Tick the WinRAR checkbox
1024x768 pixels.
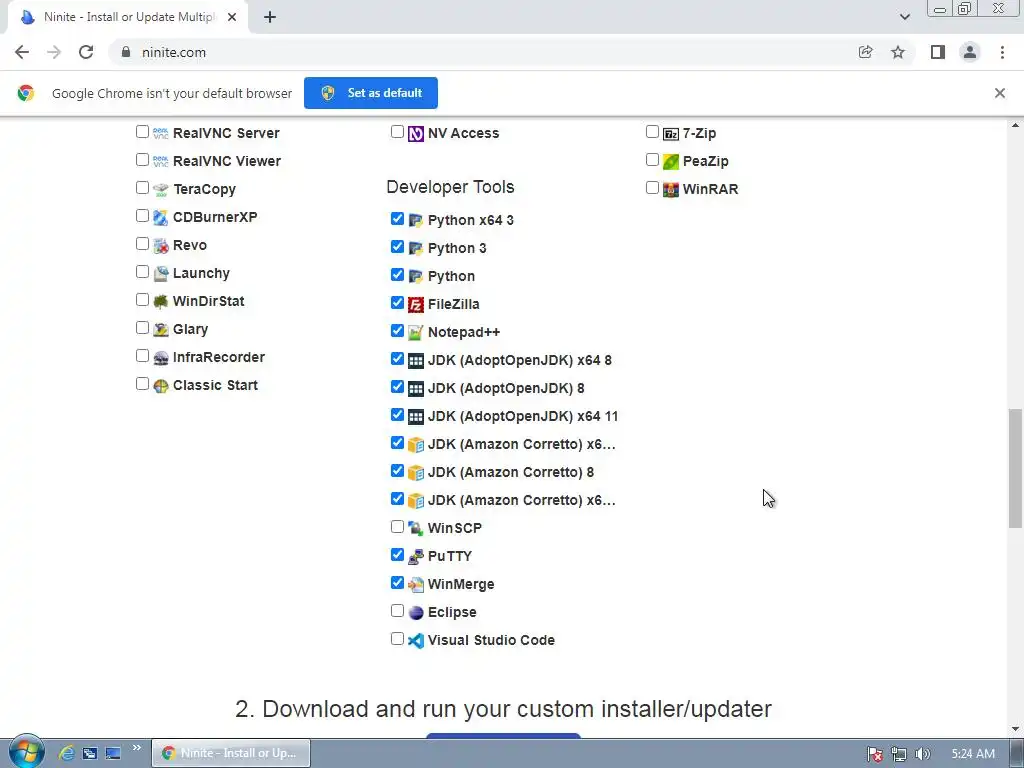[652, 188]
